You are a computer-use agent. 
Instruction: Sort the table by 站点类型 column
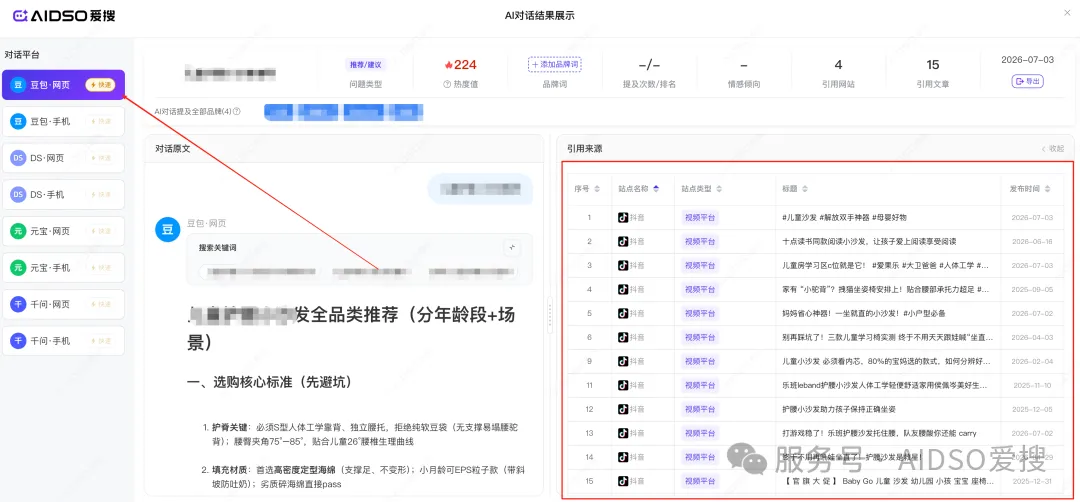pyautogui.click(x=719, y=189)
